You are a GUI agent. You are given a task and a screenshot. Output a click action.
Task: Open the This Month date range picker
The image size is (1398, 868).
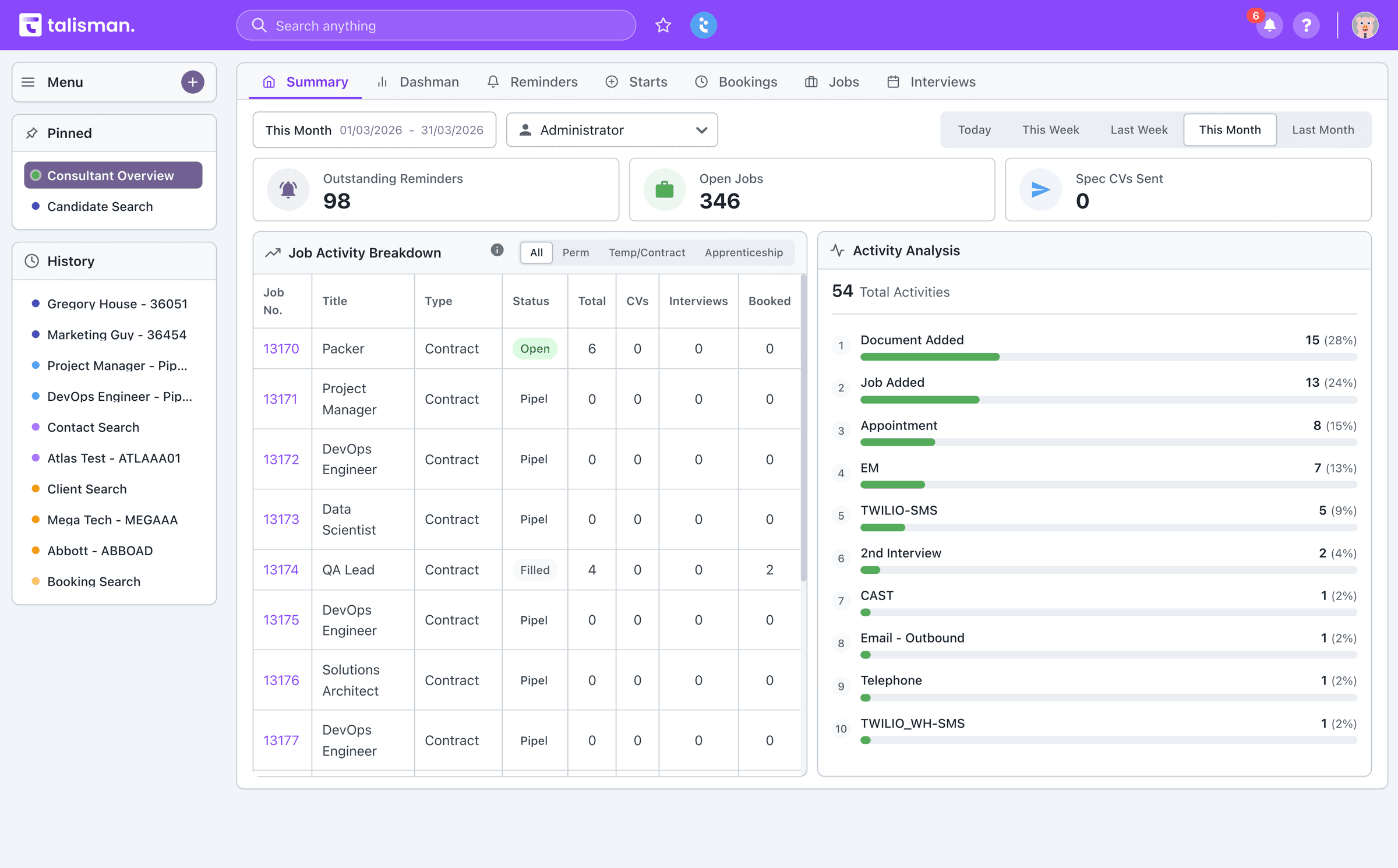375,130
